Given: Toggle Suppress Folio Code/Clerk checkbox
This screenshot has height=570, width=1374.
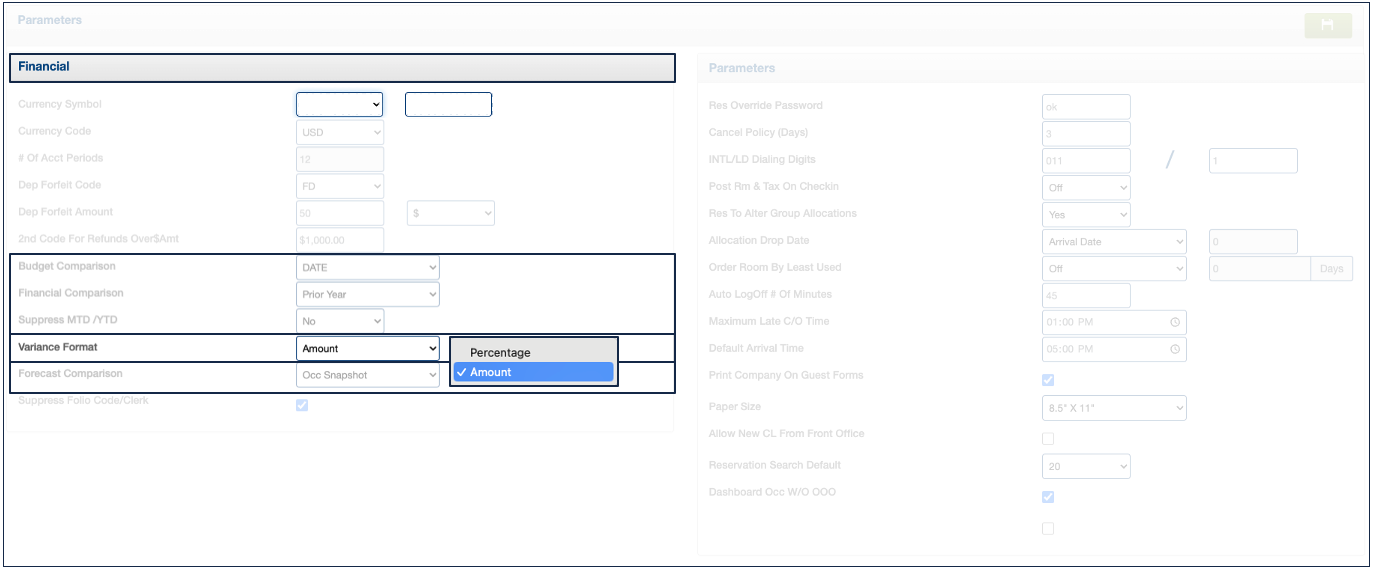Looking at the screenshot, I should pos(302,405).
